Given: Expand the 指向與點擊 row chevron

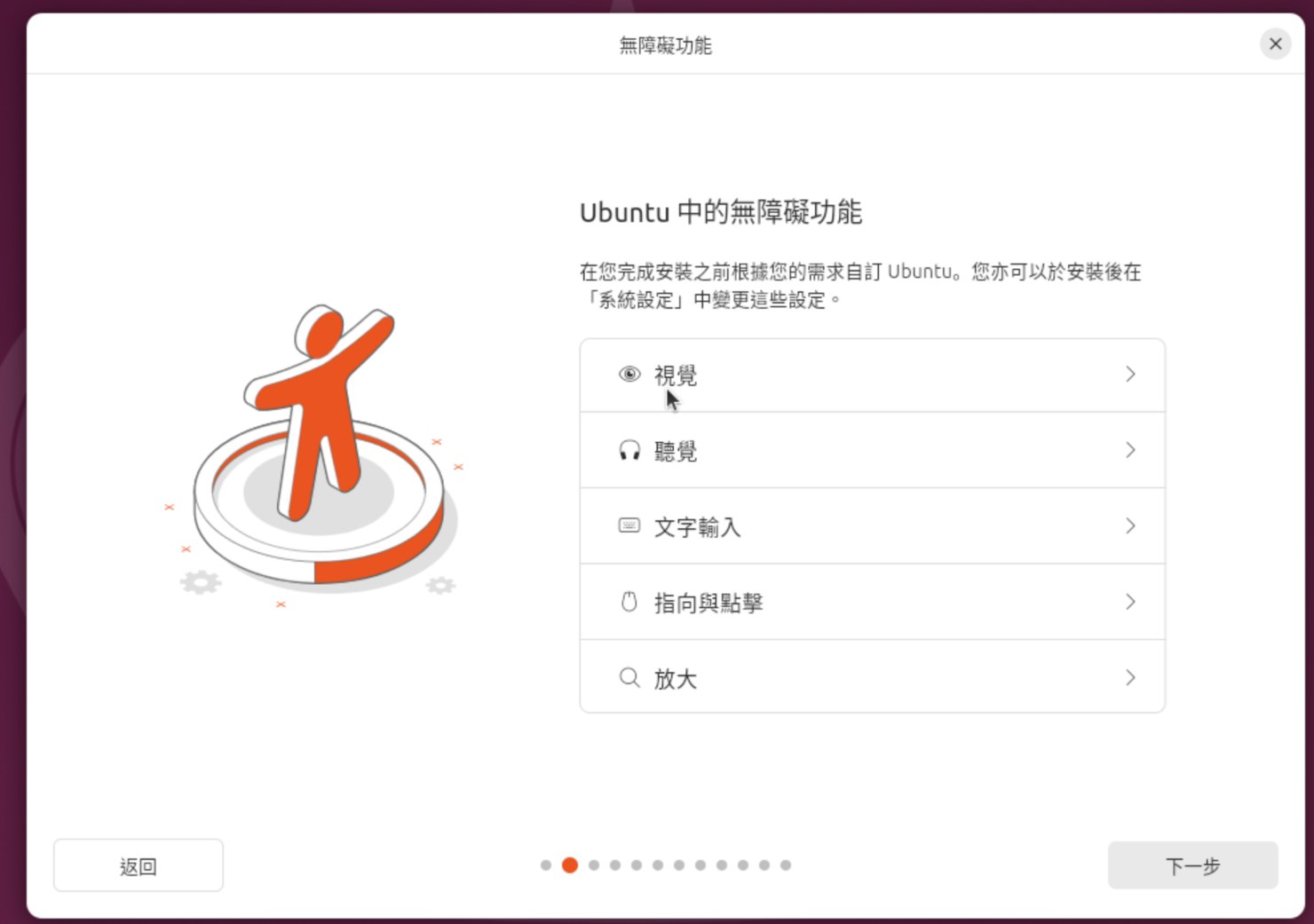Looking at the screenshot, I should click(x=1130, y=603).
